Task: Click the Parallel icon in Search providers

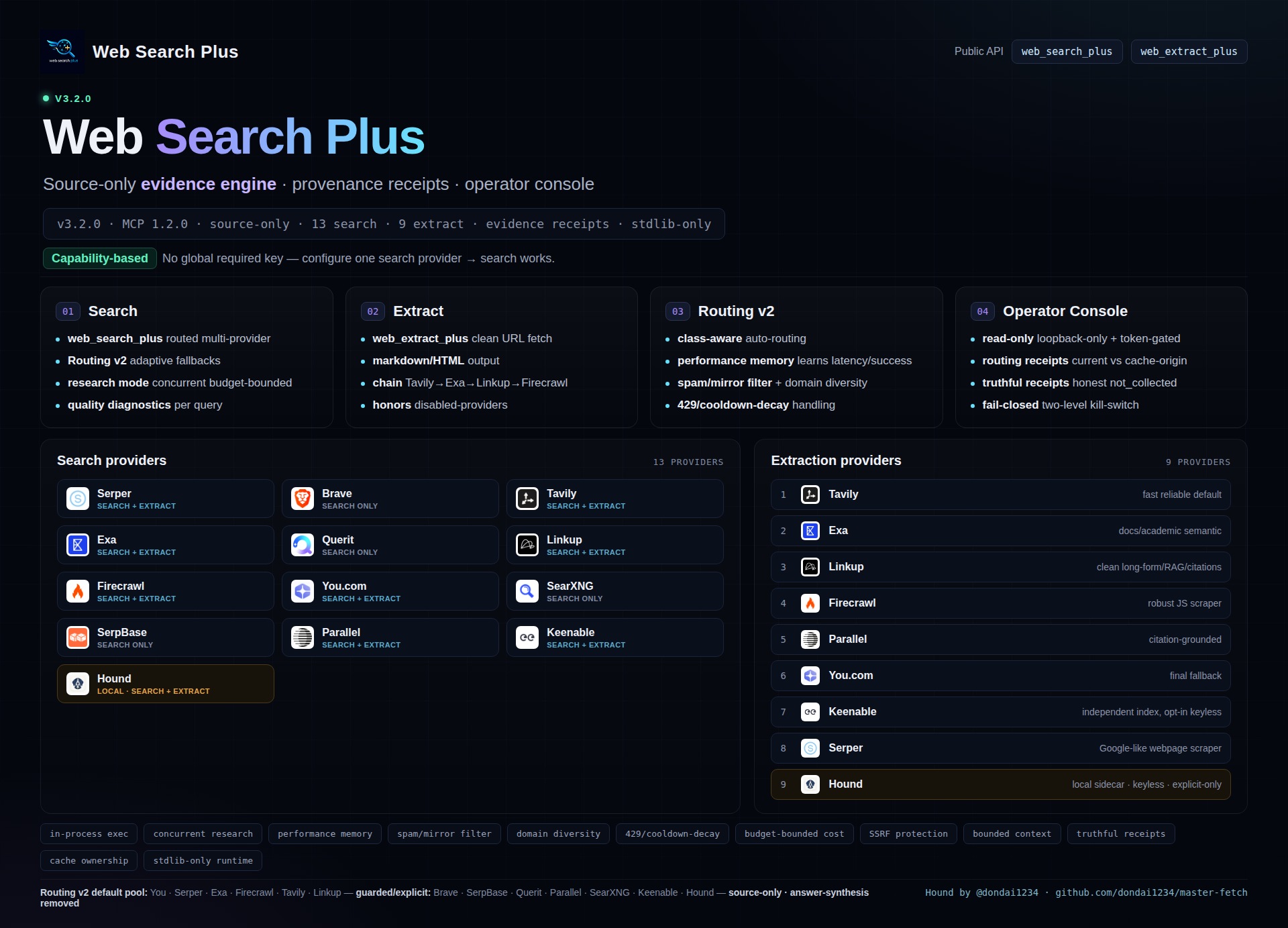Action: point(303,637)
